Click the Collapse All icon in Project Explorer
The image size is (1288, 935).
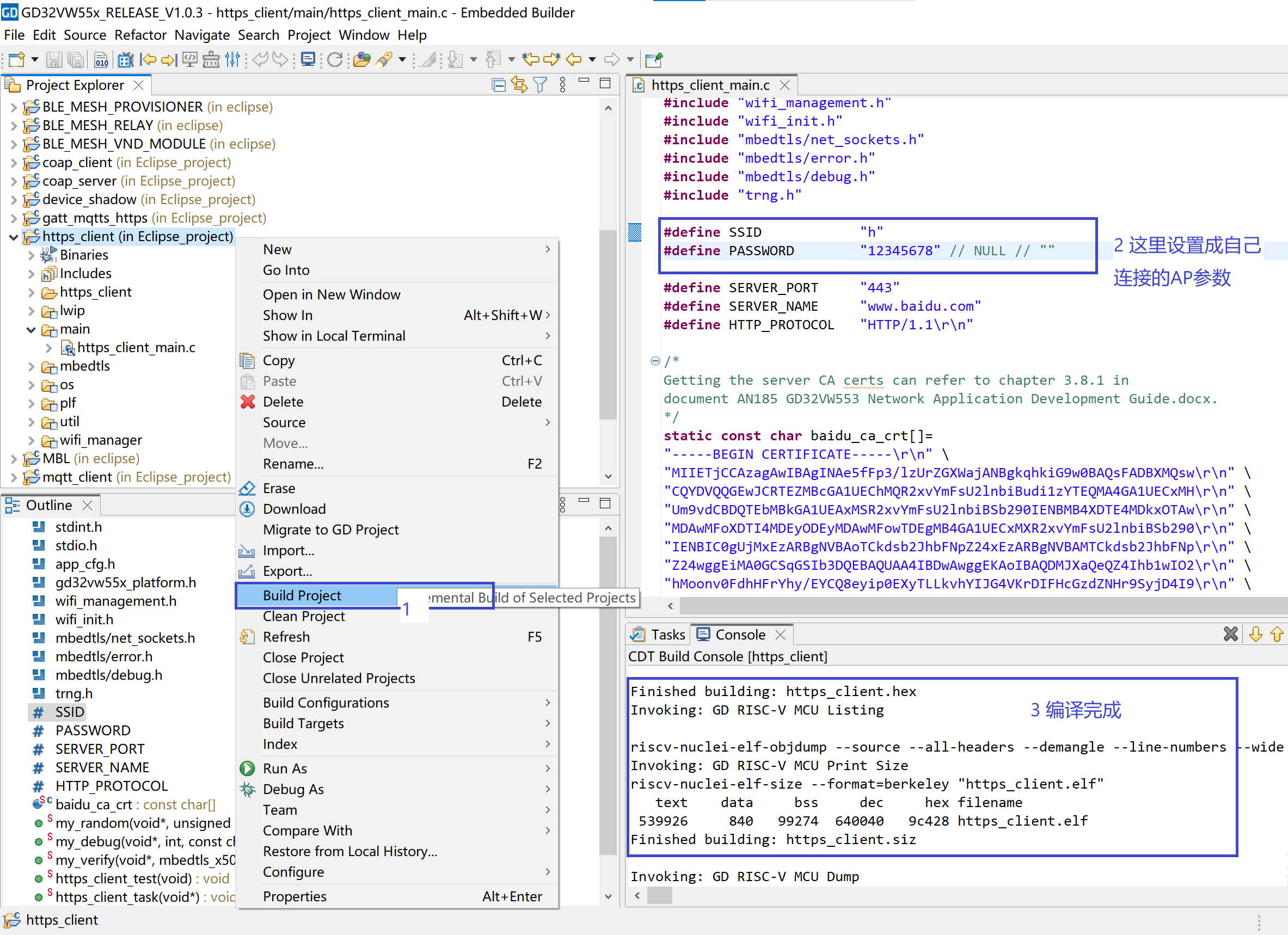point(498,85)
